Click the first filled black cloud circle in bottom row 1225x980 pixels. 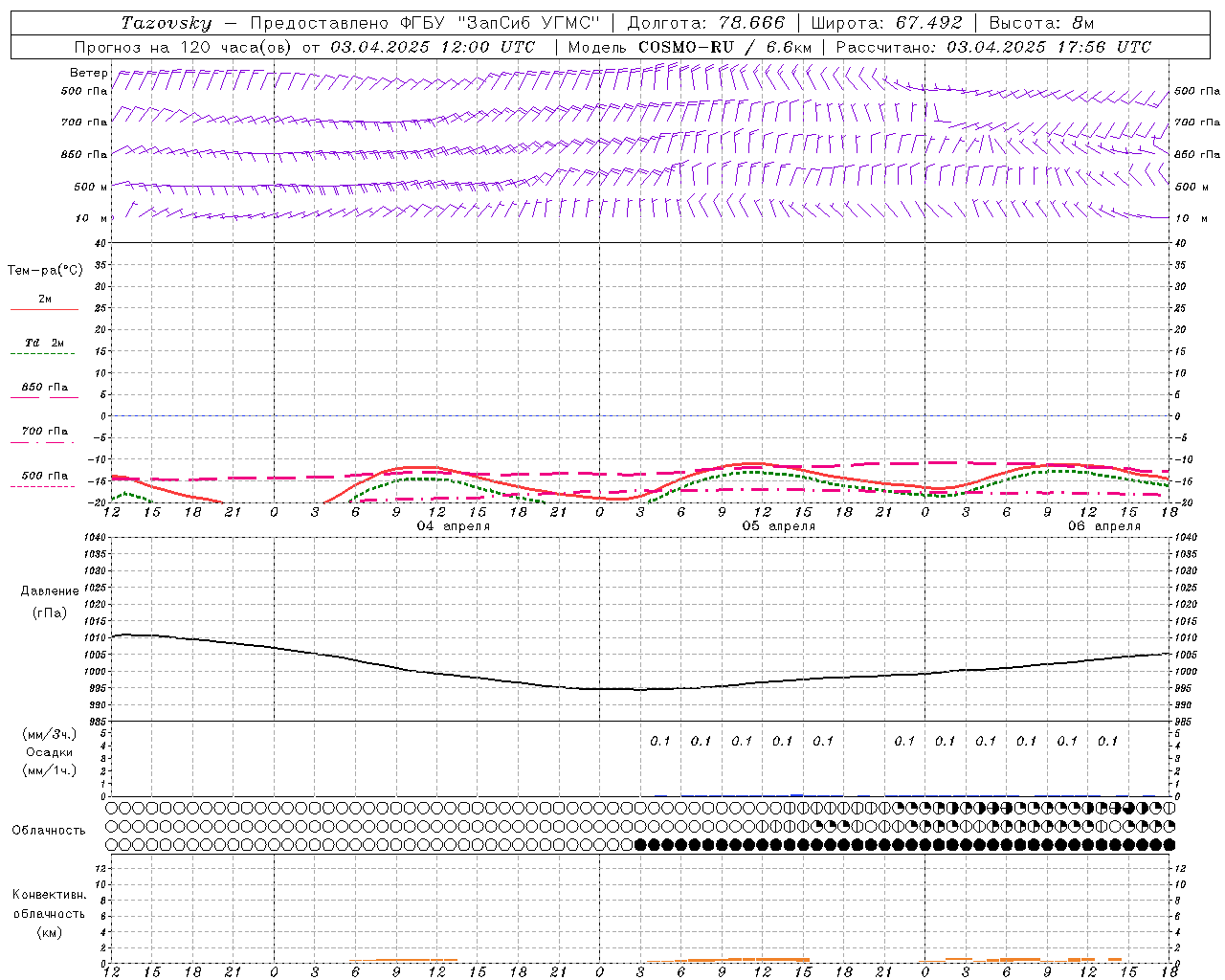click(641, 844)
